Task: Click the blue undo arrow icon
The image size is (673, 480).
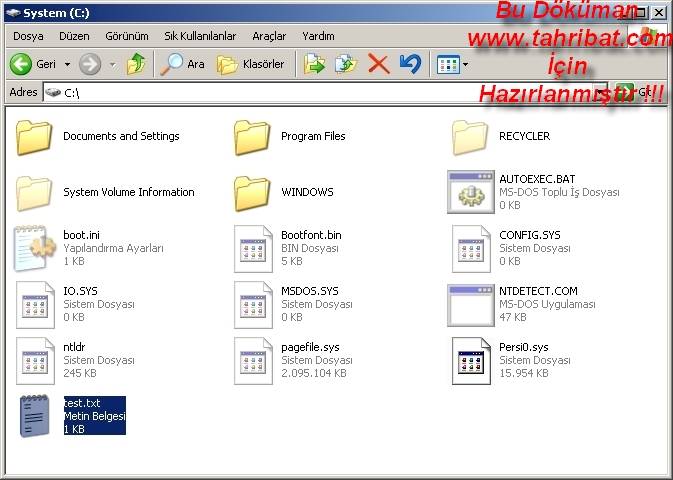Action: click(x=410, y=64)
